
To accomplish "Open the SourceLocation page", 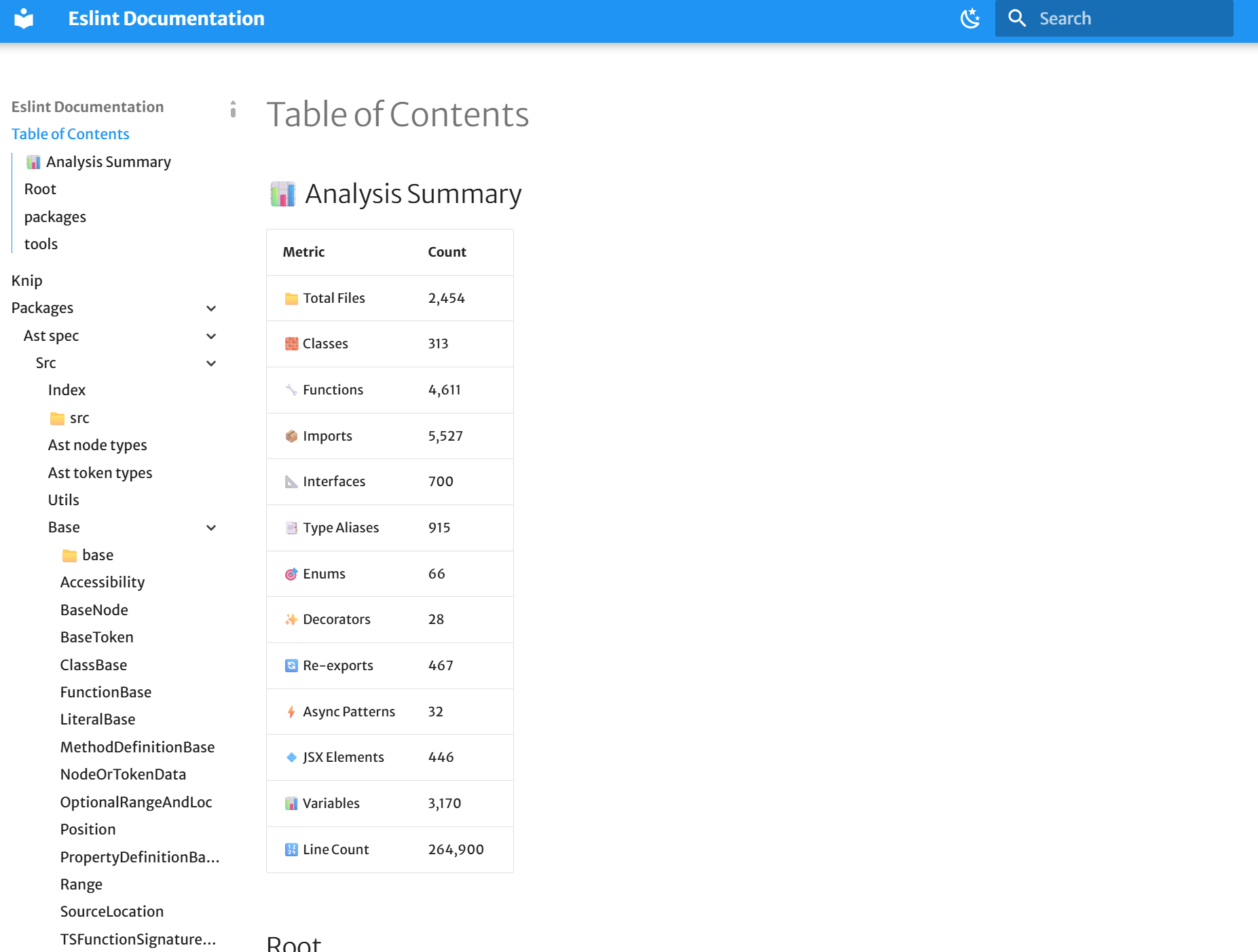I will pyautogui.click(x=111, y=912).
